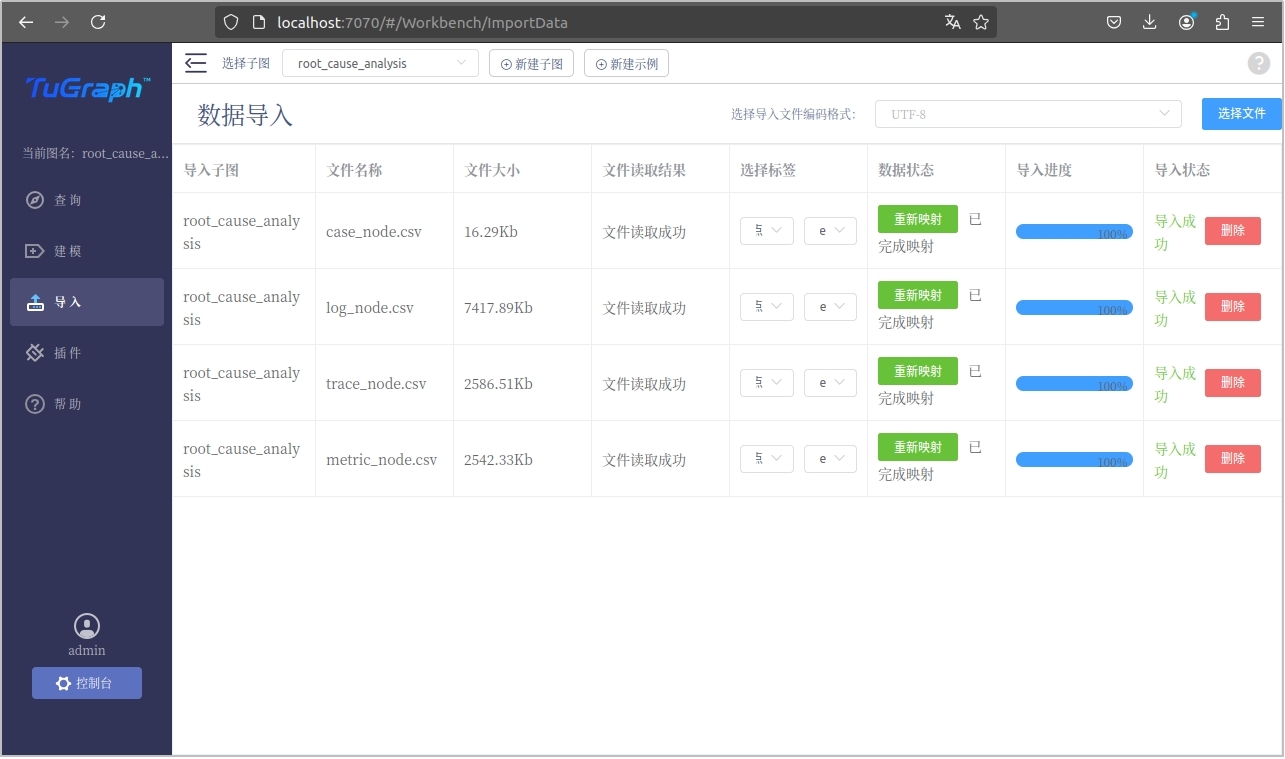Open the browser downloads icon
Screen dimensions: 1285x759
click(x=1150, y=22)
